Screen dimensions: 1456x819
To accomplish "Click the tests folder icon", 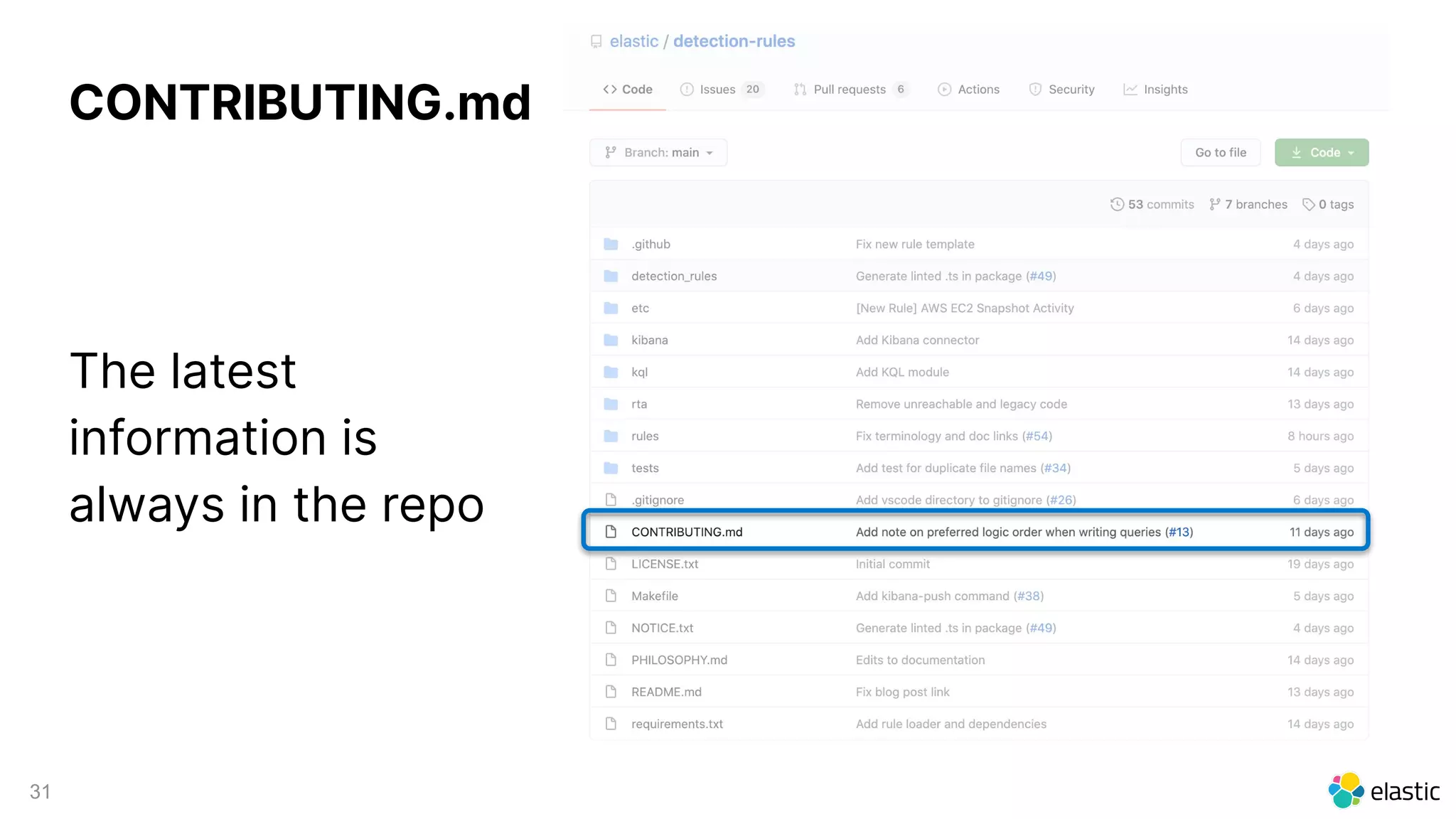I will (611, 468).
